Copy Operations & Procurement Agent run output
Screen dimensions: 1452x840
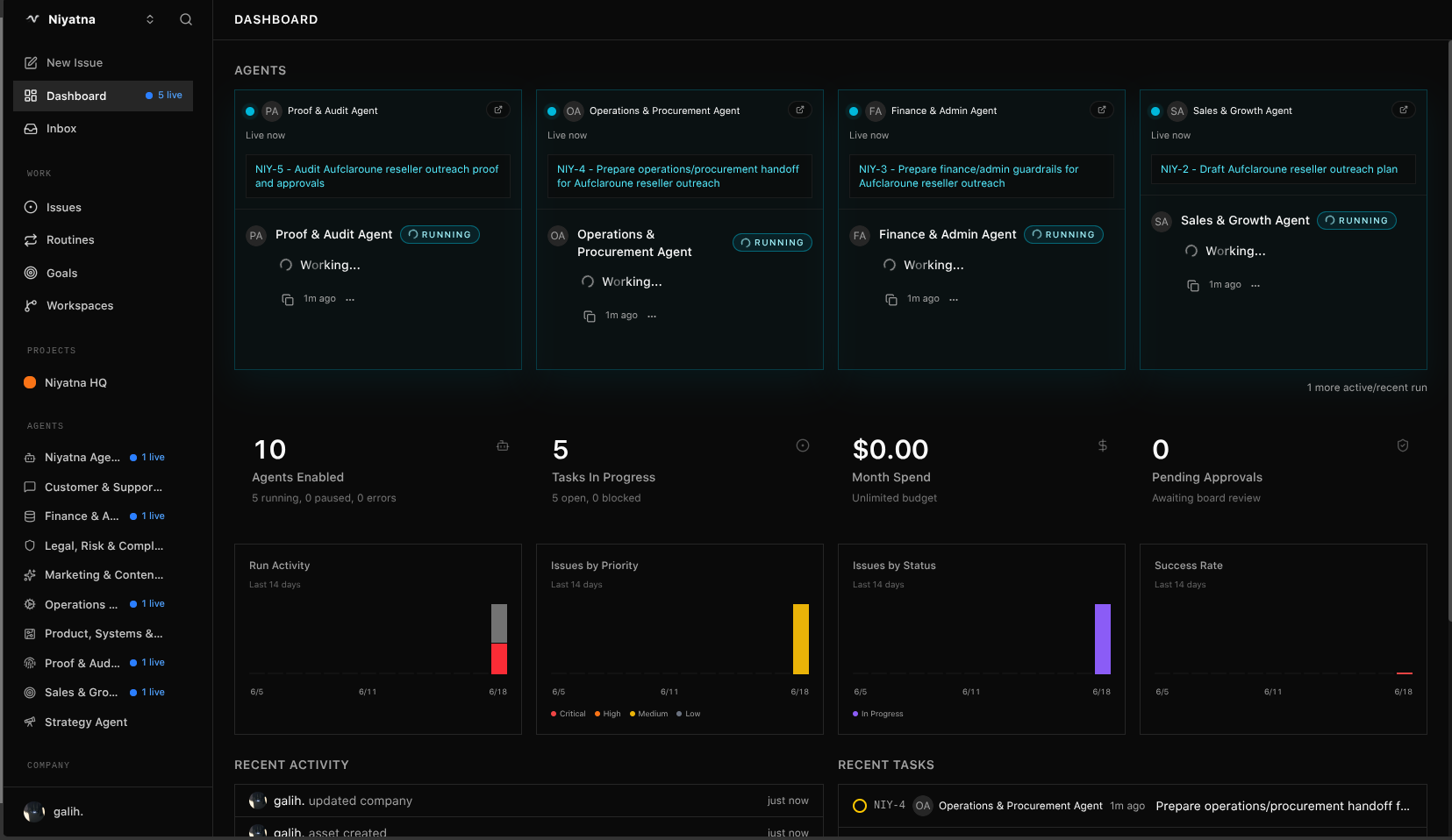point(590,316)
